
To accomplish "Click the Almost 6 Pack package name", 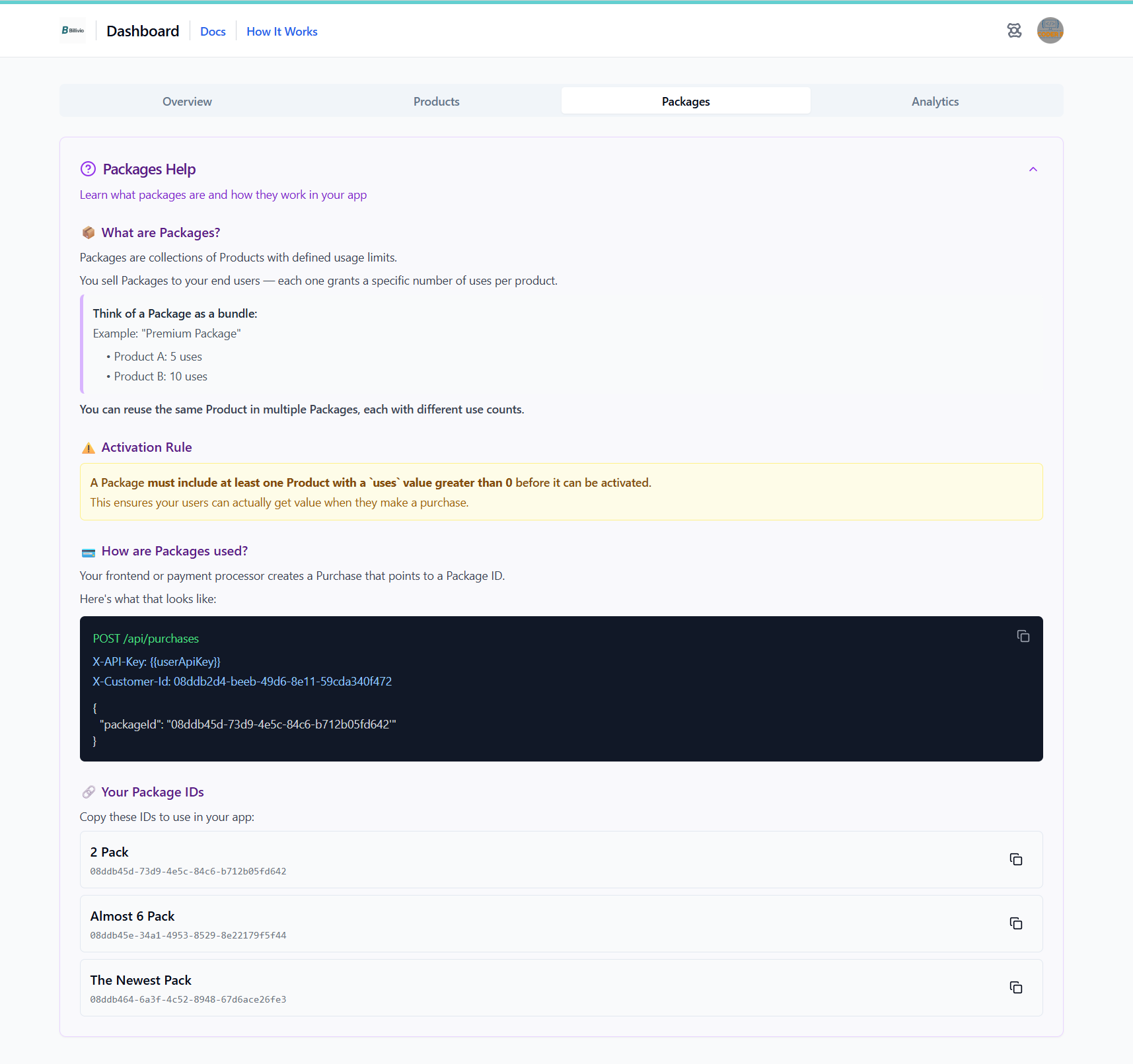I will click(132, 916).
